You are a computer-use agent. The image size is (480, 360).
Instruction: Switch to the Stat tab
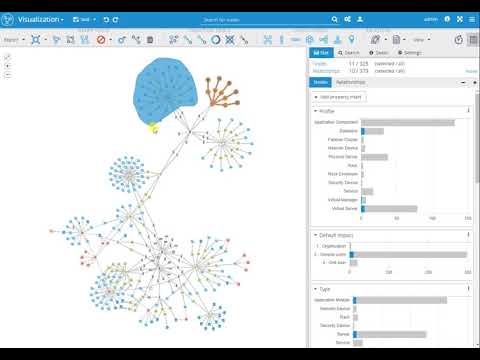[321, 53]
